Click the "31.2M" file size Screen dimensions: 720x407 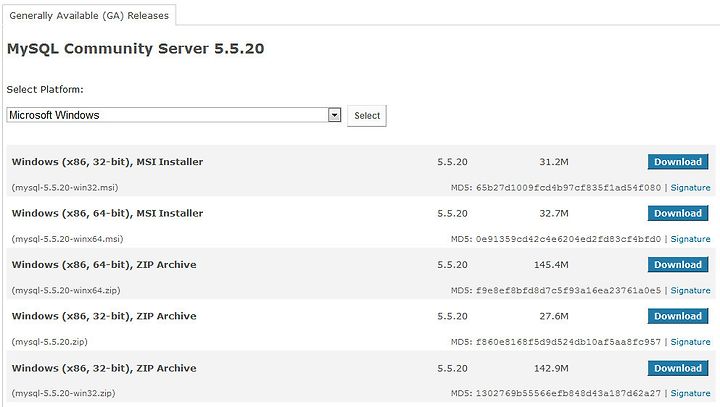[x=554, y=162]
